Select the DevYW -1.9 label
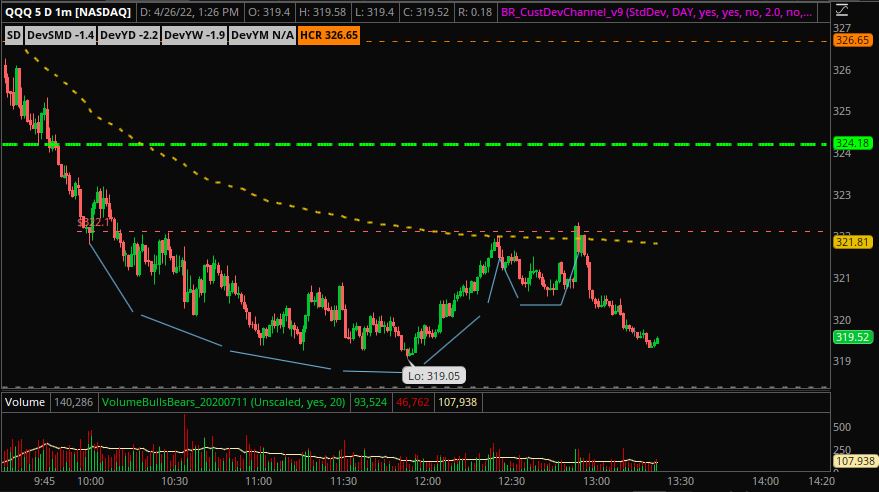The height and width of the screenshot is (492, 879). tap(194, 35)
